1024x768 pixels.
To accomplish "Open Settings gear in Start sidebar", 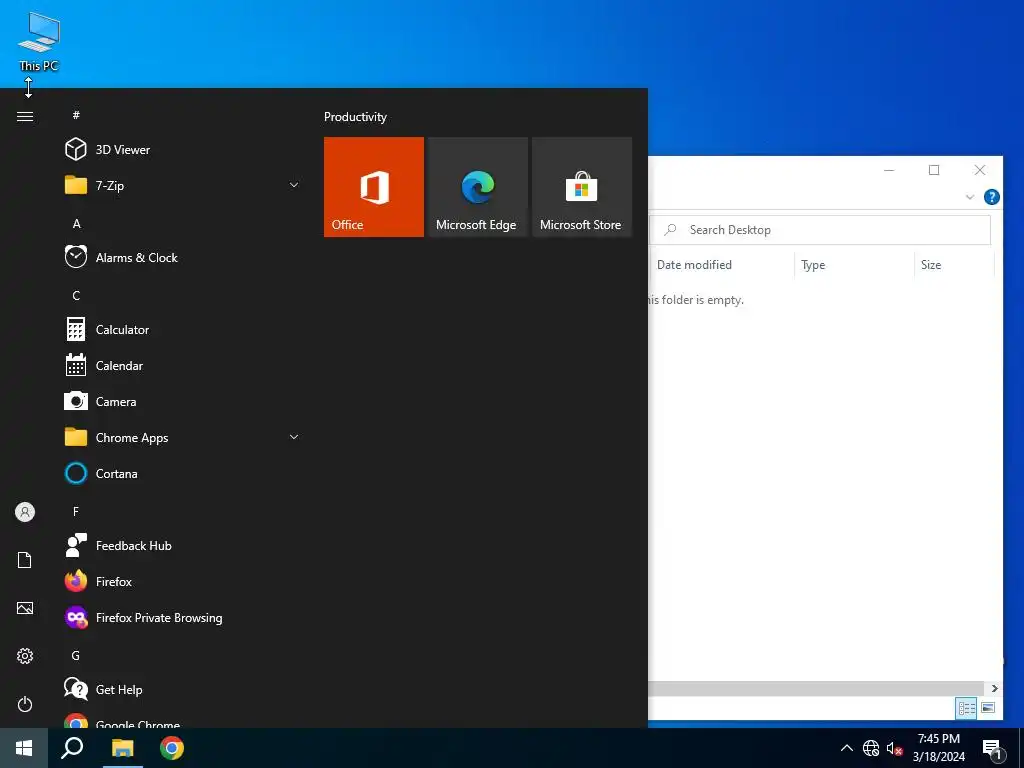I will 25,656.
